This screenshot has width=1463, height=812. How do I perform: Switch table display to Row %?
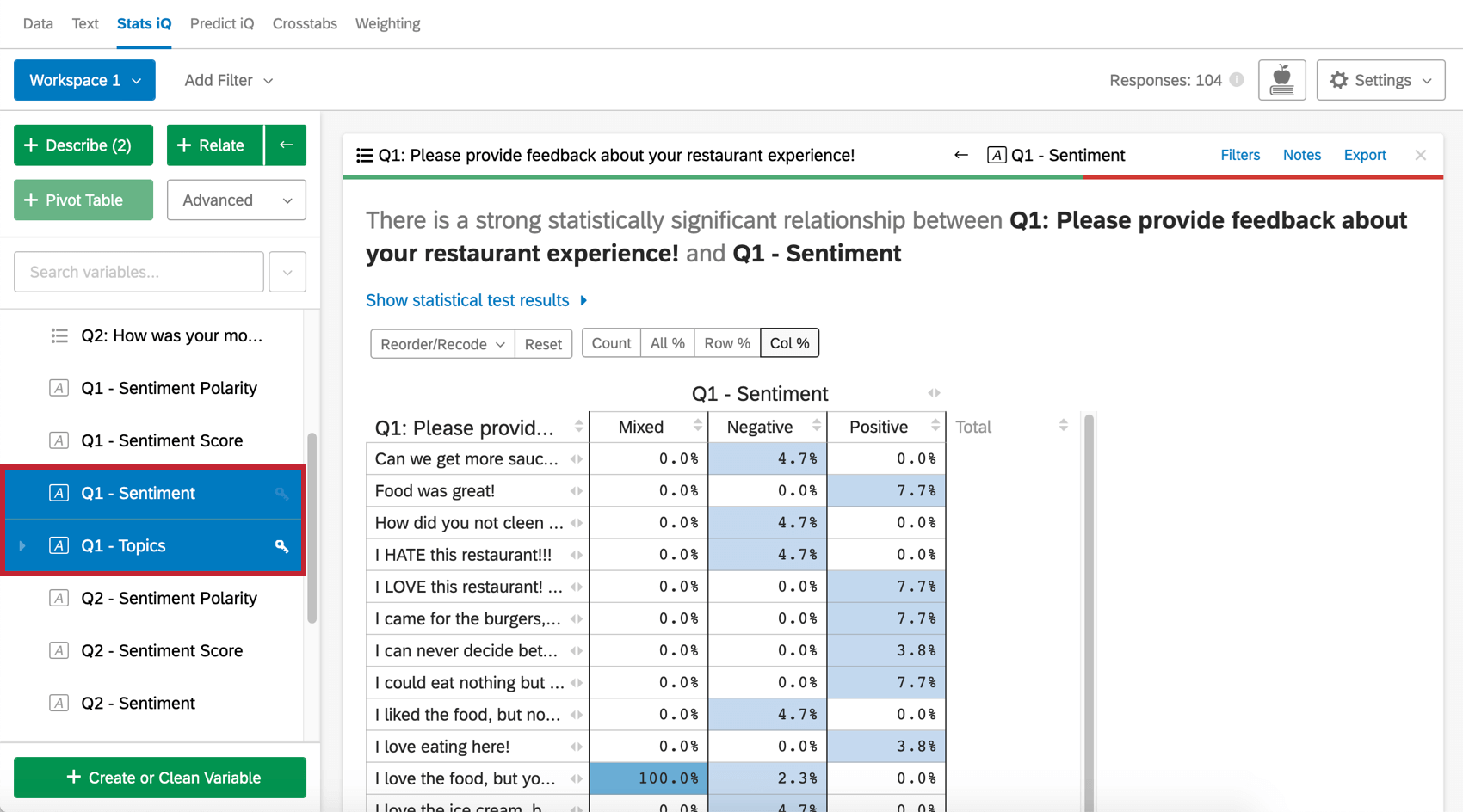[726, 343]
